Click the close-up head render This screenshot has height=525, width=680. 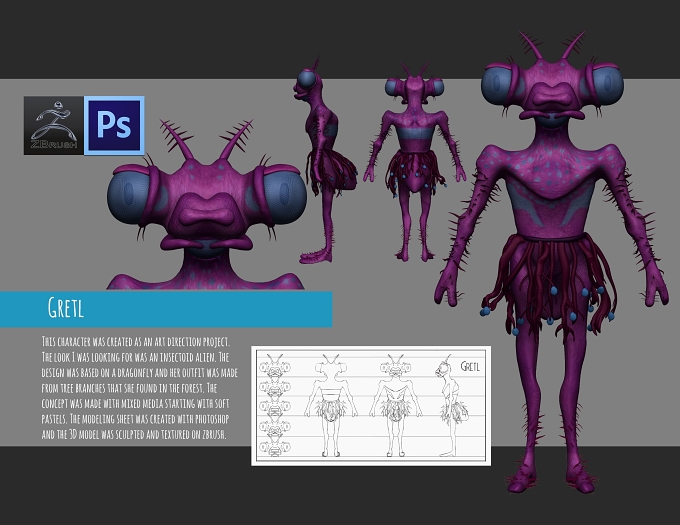[x=206, y=204]
